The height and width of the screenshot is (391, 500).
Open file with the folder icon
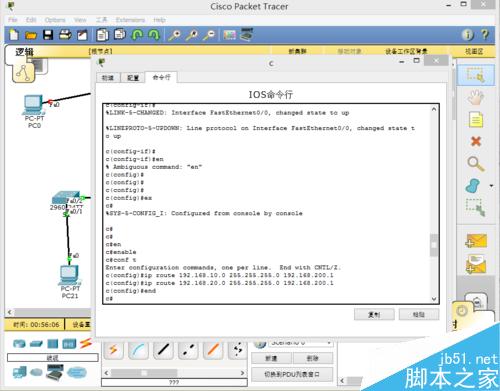pyautogui.click(x=31, y=35)
